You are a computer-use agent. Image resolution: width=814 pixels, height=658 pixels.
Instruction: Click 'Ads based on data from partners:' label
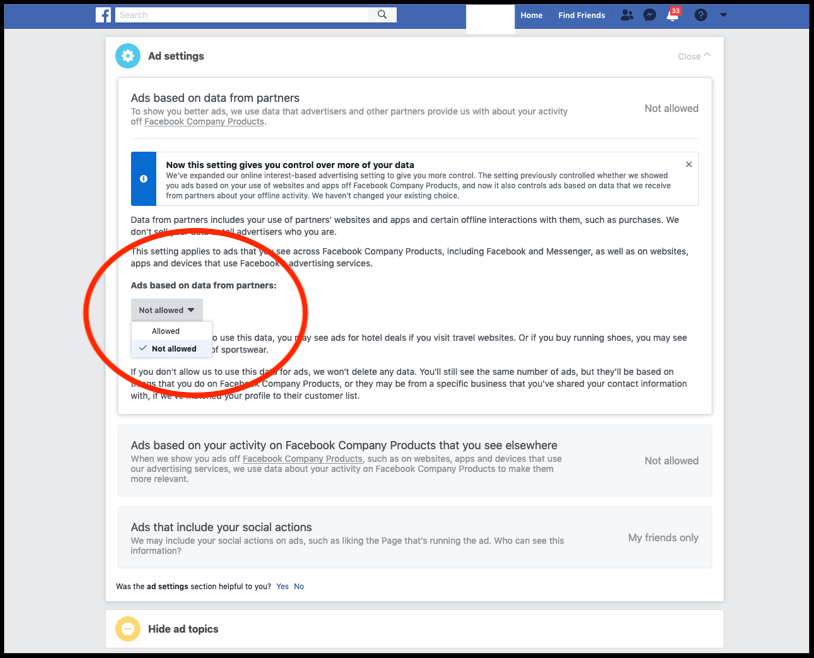[x=204, y=285]
